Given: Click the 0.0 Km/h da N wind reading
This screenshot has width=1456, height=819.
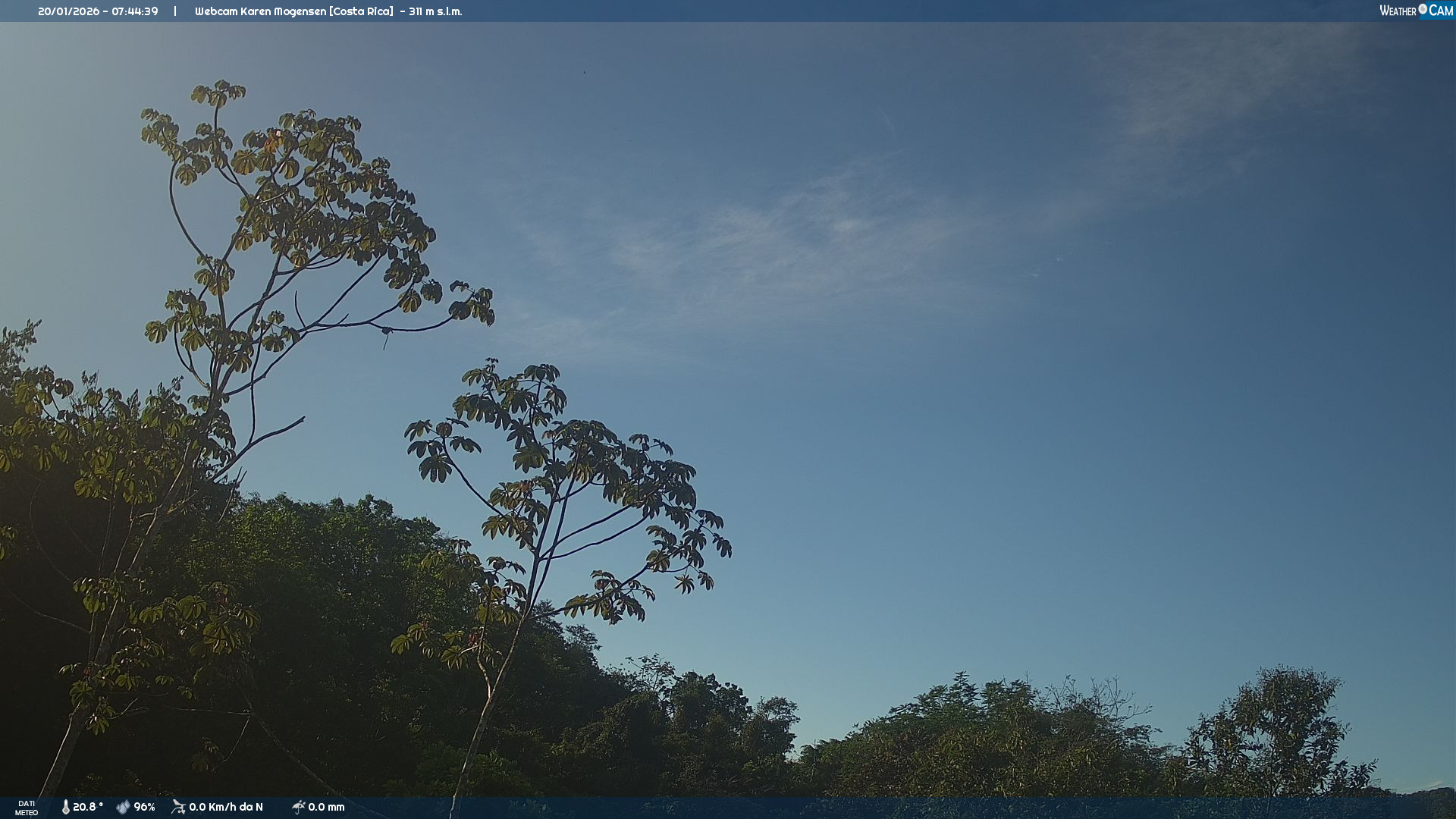Looking at the screenshot, I should pos(226,807).
